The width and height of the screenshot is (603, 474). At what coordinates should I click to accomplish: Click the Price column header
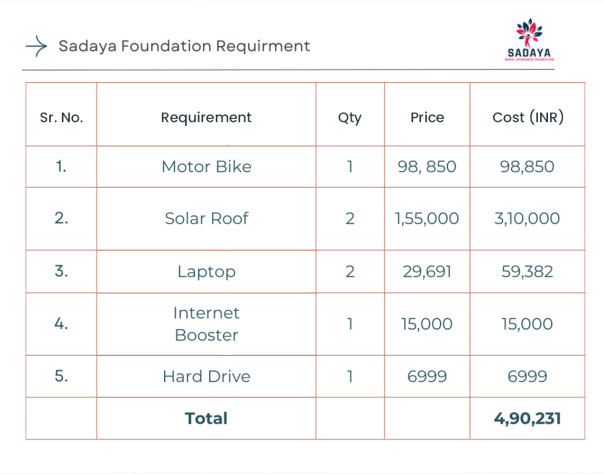pos(427,117)
